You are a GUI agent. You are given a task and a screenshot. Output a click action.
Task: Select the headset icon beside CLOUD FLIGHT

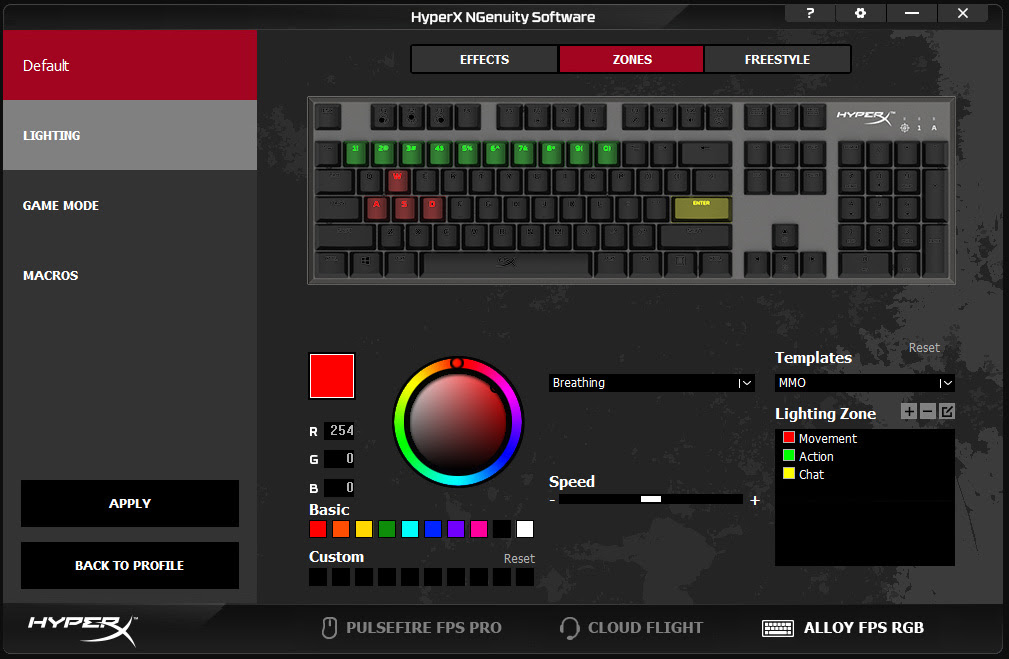569,627
